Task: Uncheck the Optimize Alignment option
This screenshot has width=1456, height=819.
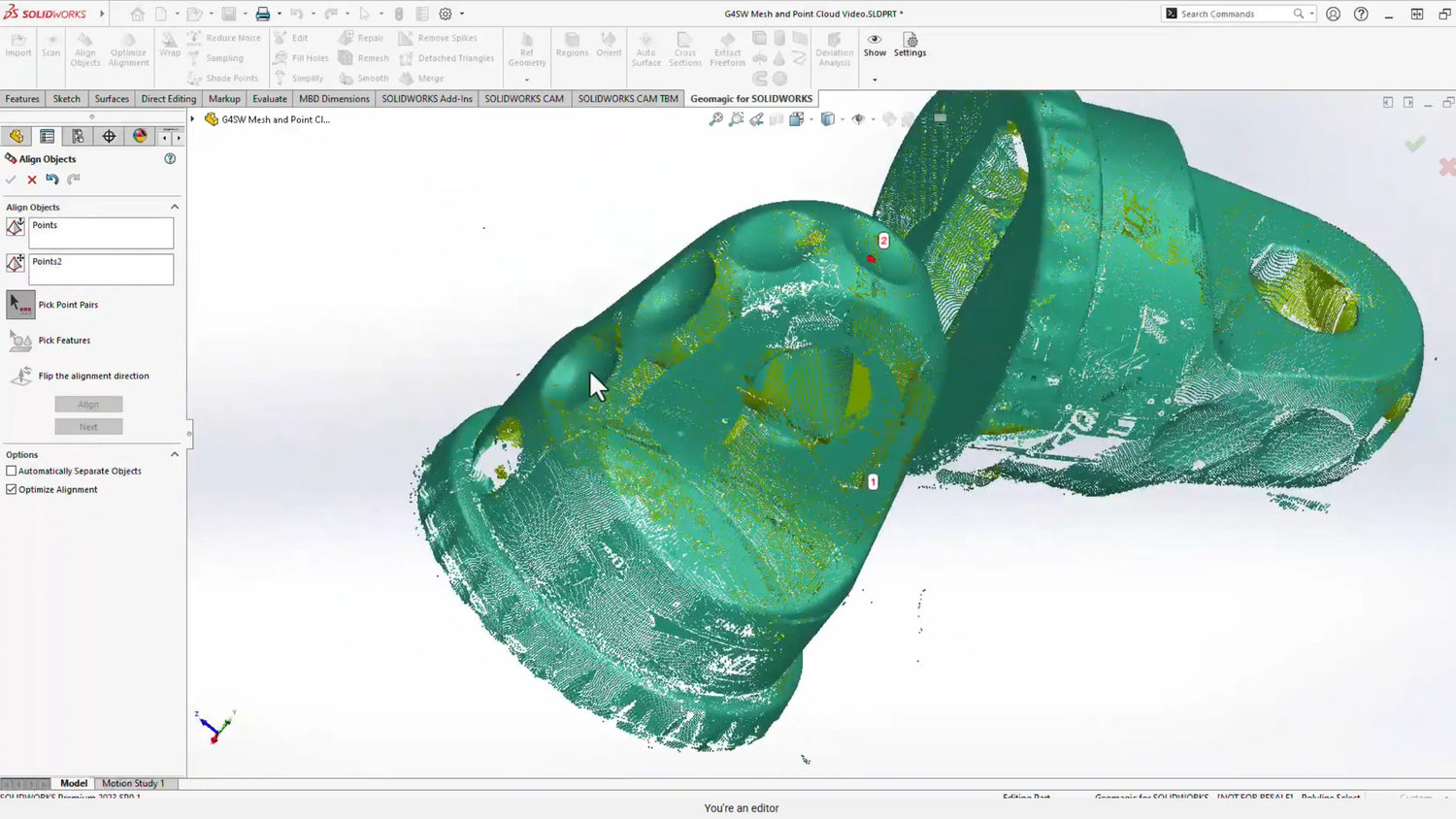Action: (x=12, y=490)
